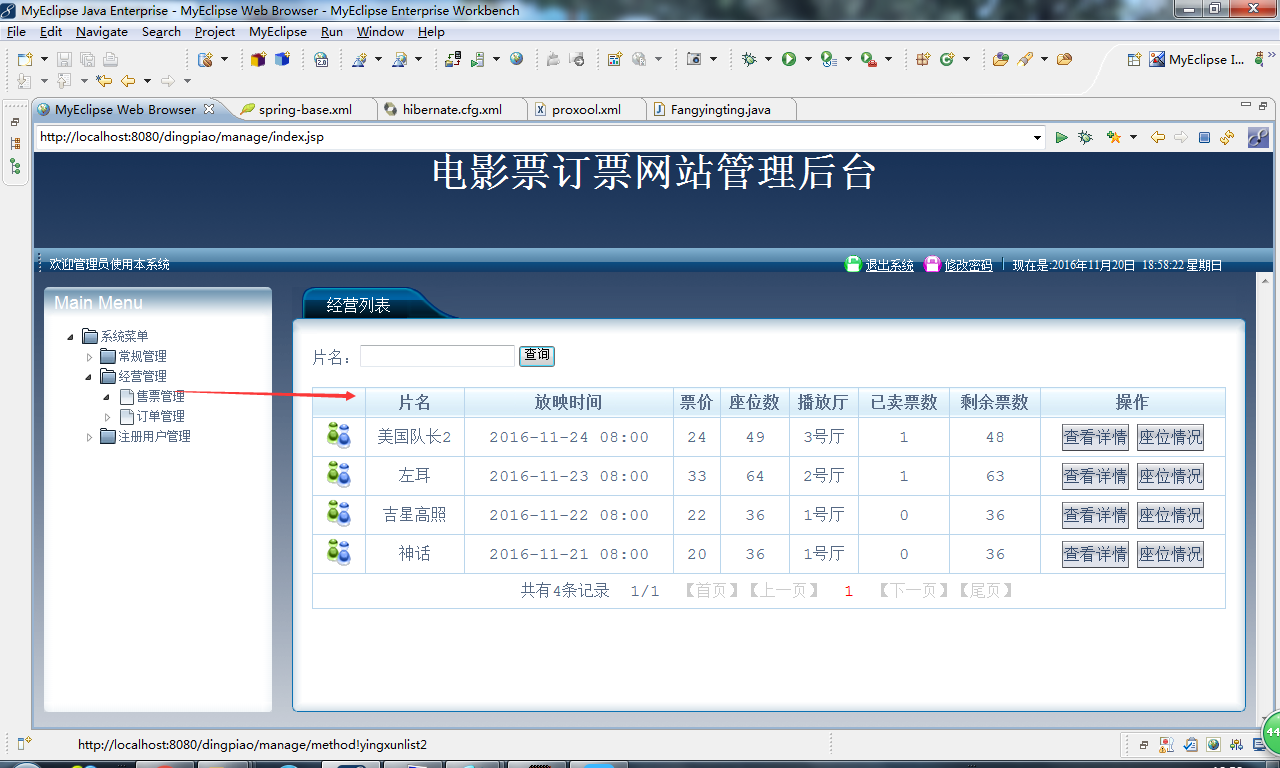Click browser stop loading square icon
Image resolution: width=1280 pixels, height=768 pixels.
coord(1204,137)
